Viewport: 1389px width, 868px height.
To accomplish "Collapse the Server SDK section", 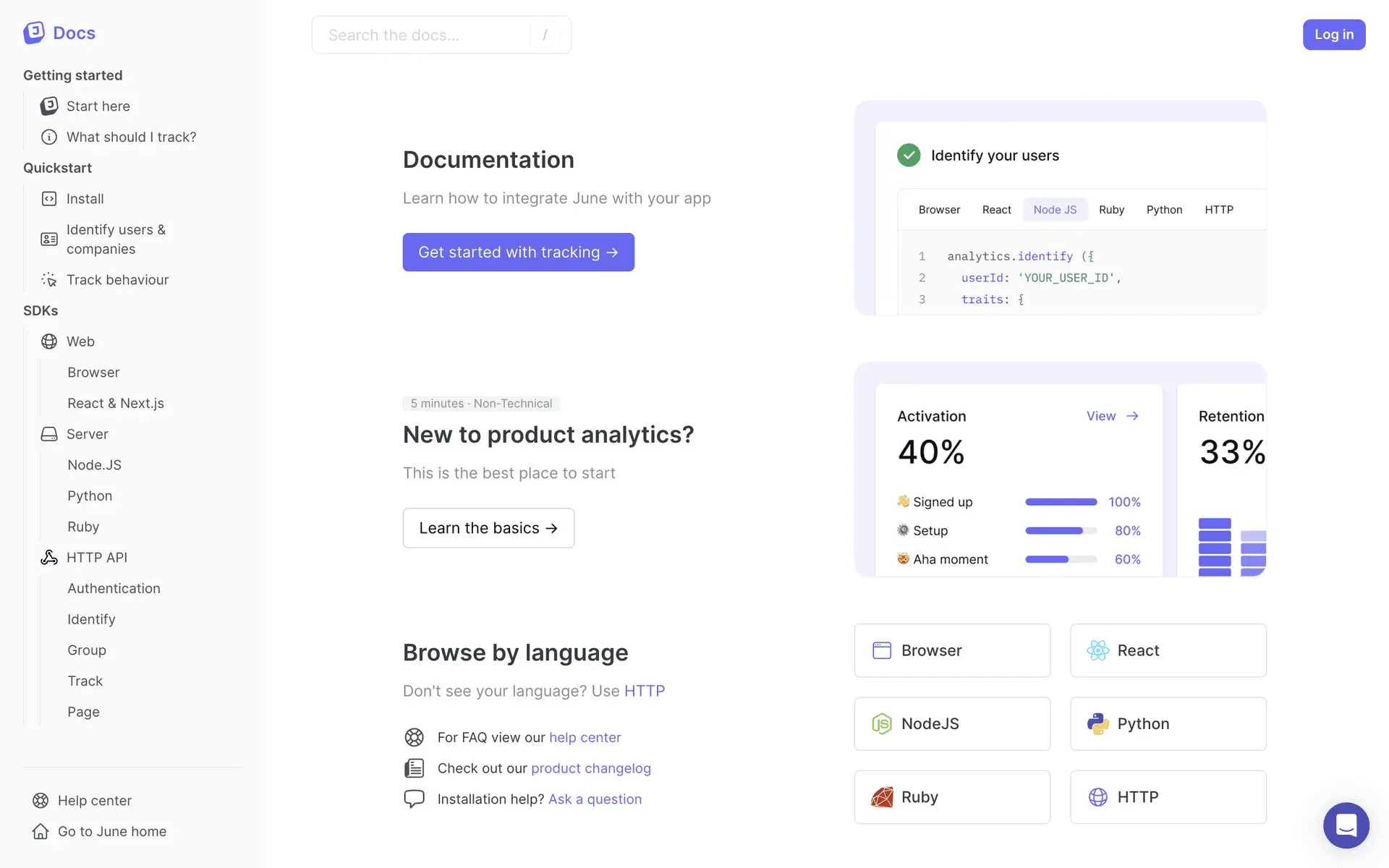I will 87,434.
